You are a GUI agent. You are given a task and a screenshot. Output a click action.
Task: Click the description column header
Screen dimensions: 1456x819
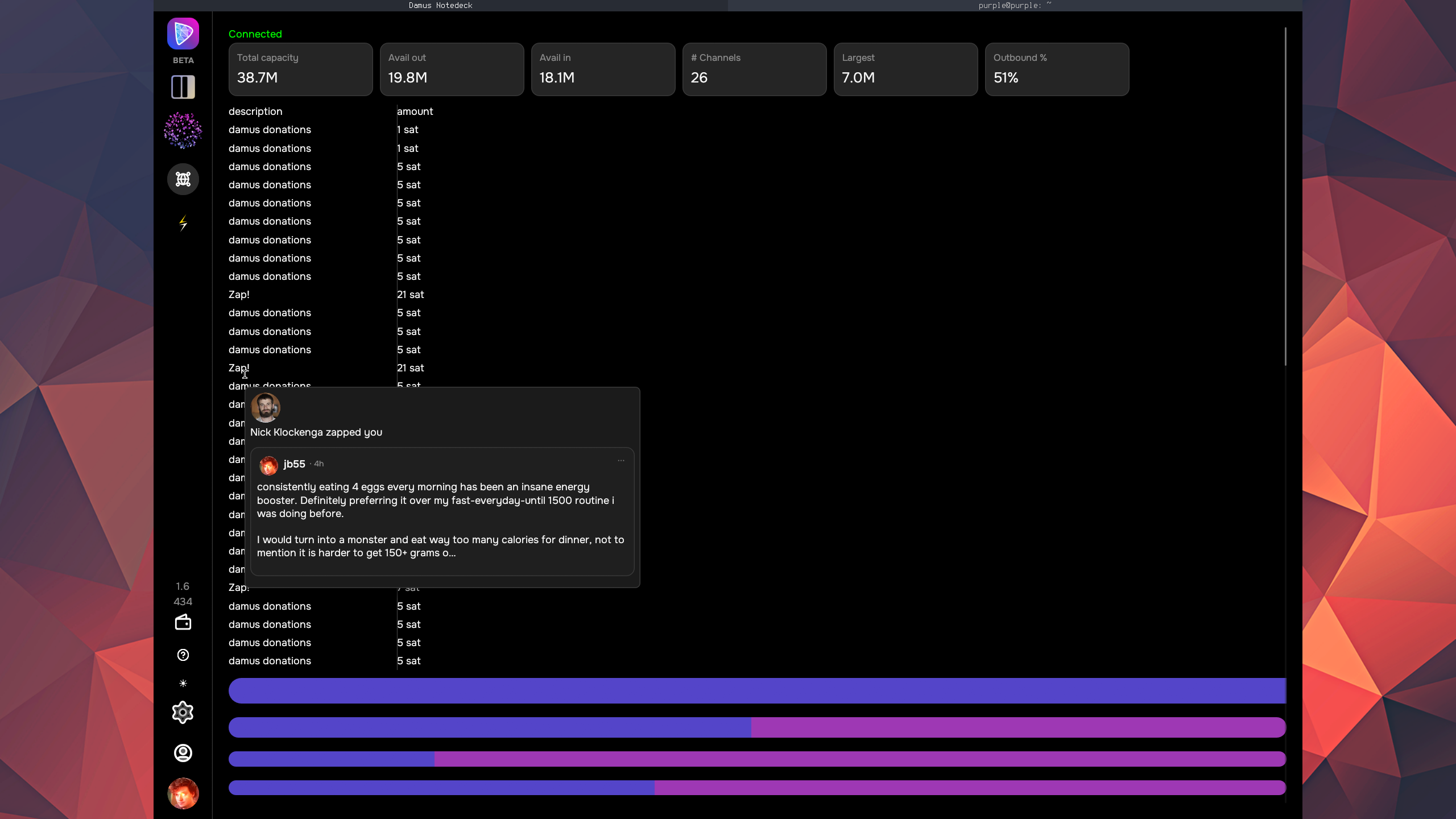click(255, 111)
